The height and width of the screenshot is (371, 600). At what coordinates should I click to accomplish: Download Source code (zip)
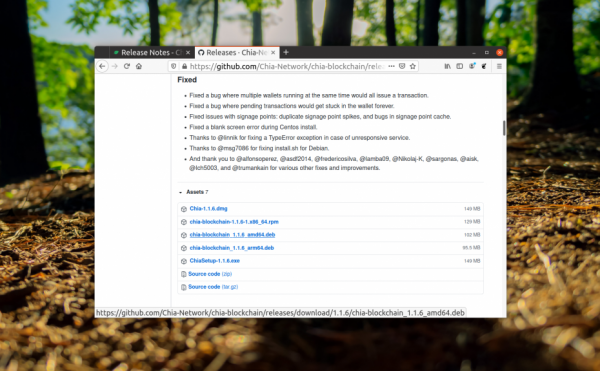click(210, 274)
